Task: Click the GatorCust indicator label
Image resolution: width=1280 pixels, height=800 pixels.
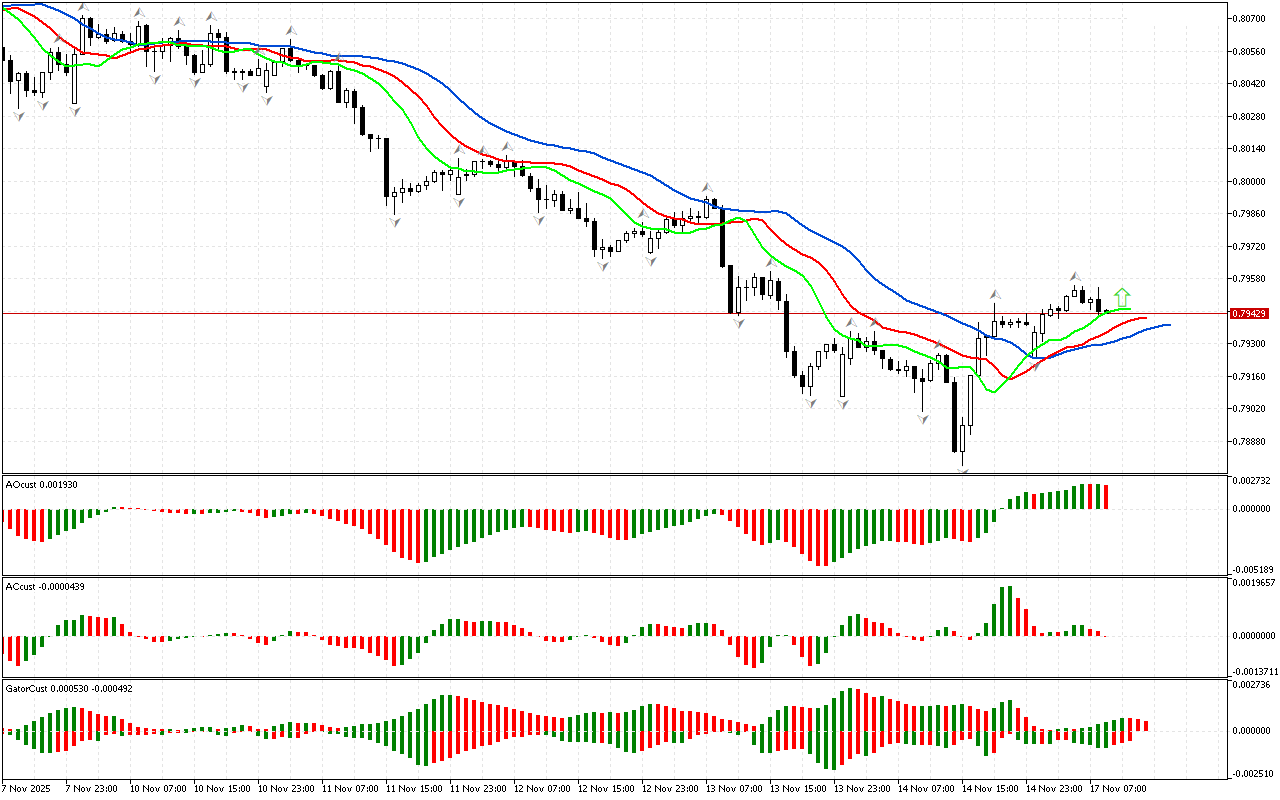Action: point(68,690)
